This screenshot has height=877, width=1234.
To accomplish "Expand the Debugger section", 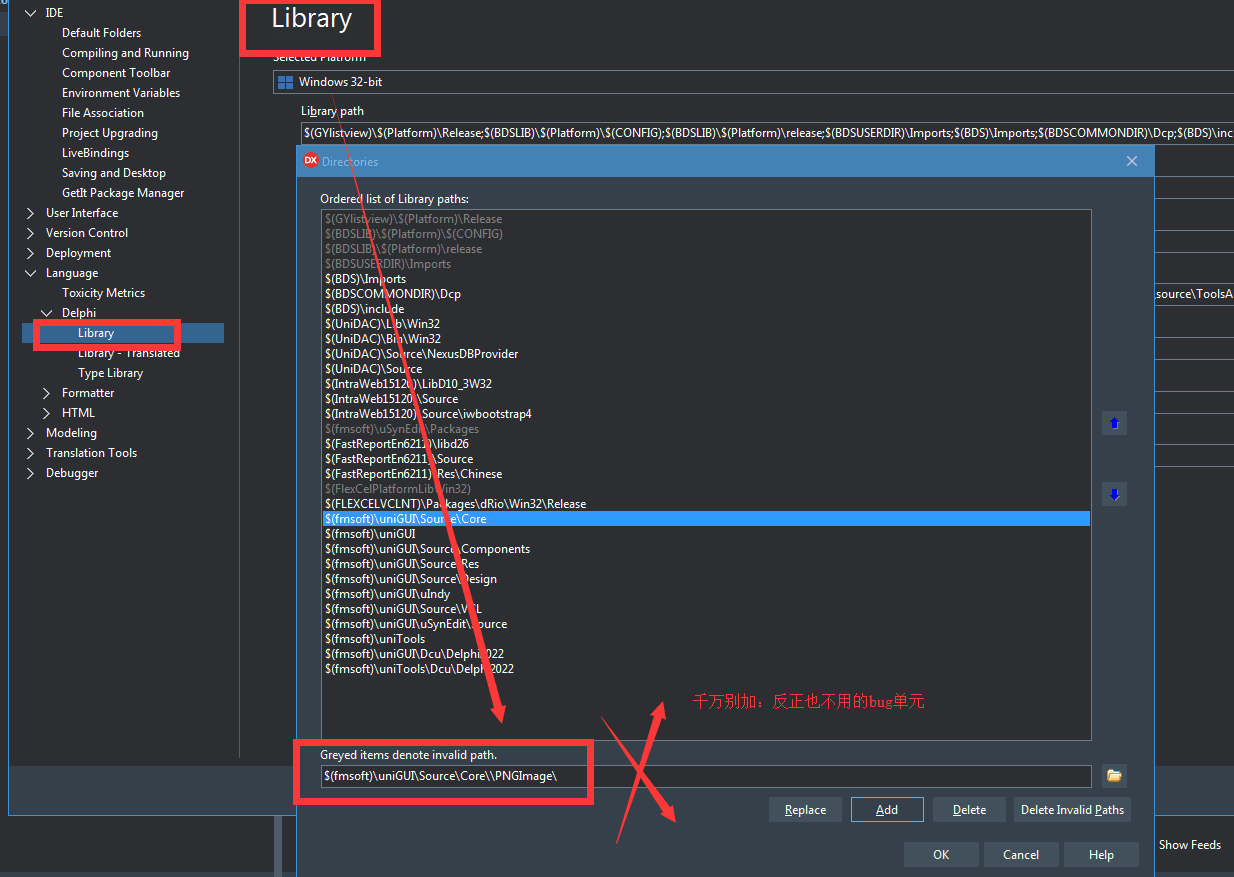I will point(31,472).
